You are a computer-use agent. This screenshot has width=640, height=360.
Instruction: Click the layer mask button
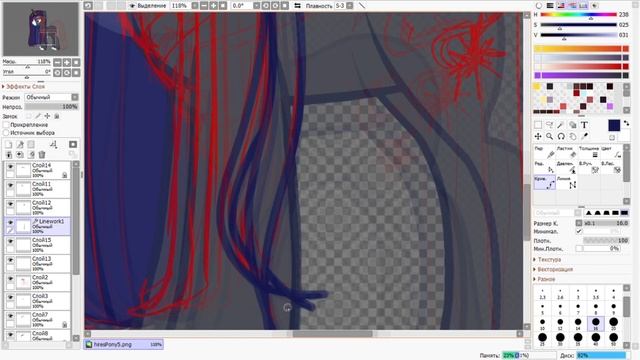pos(73,144)
